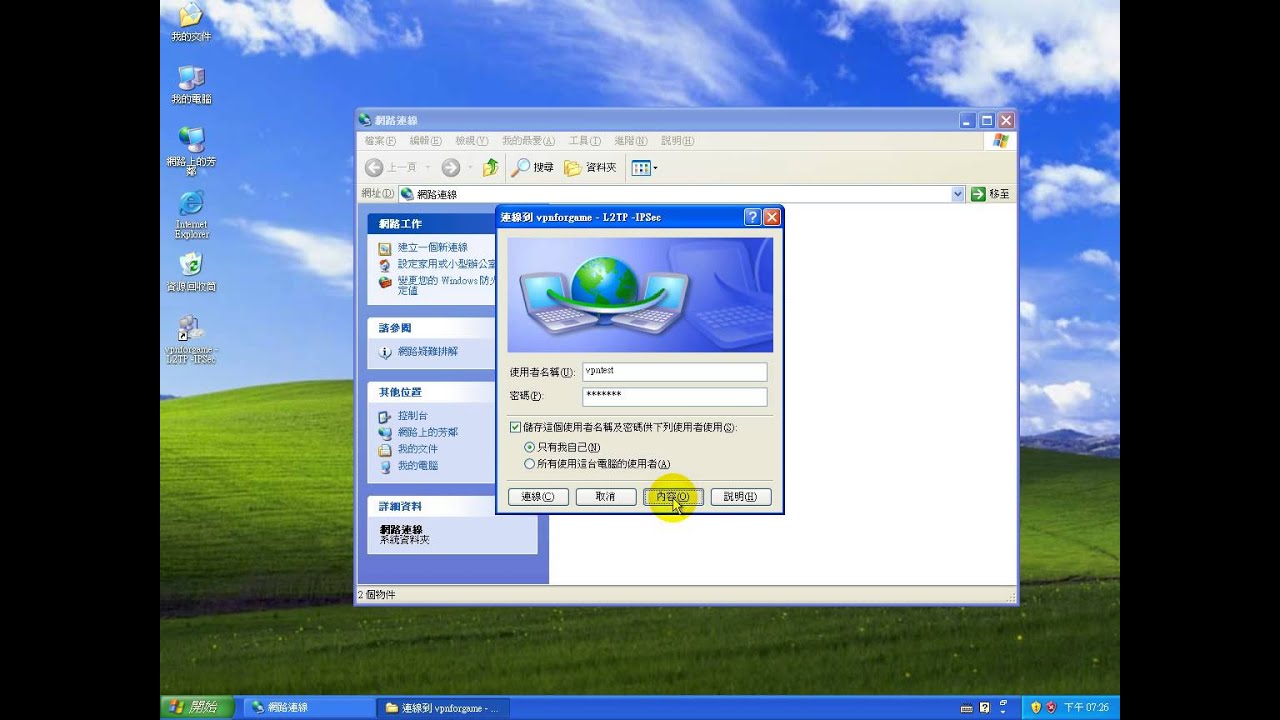The height and width of the screenshot is (720, 1280).
Task: Click 建立一個新連線 task link
Action: pos(432,247)
